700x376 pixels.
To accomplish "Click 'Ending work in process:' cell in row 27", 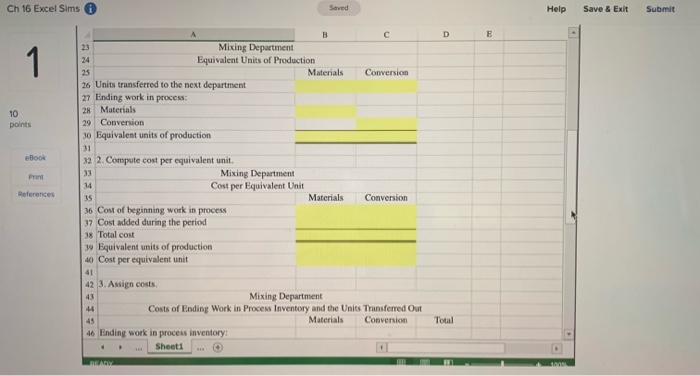I will [x=194, y=97].
